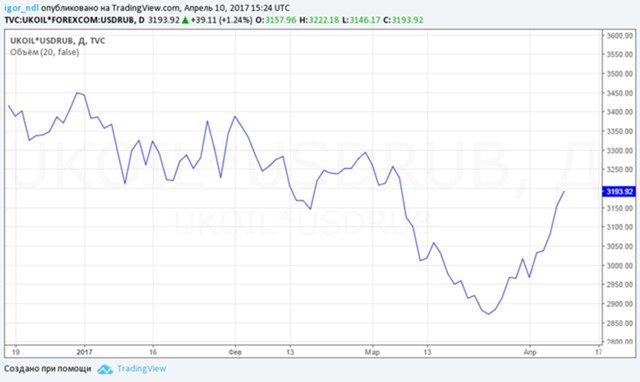The height and width of the screenshot is (382, 640).
Task: Open the igor_ndl author link
Action: [x=21, y=8]
